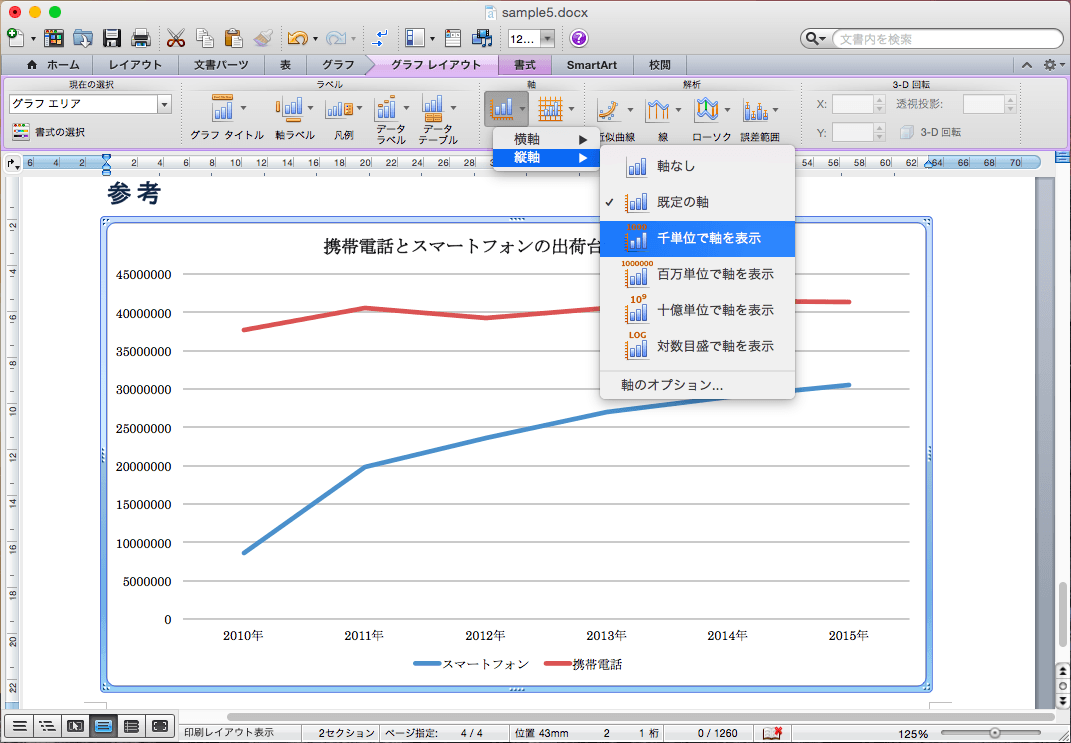
Task: Click the Legend (凡例) icon
Action: click(x=339, y=109)
